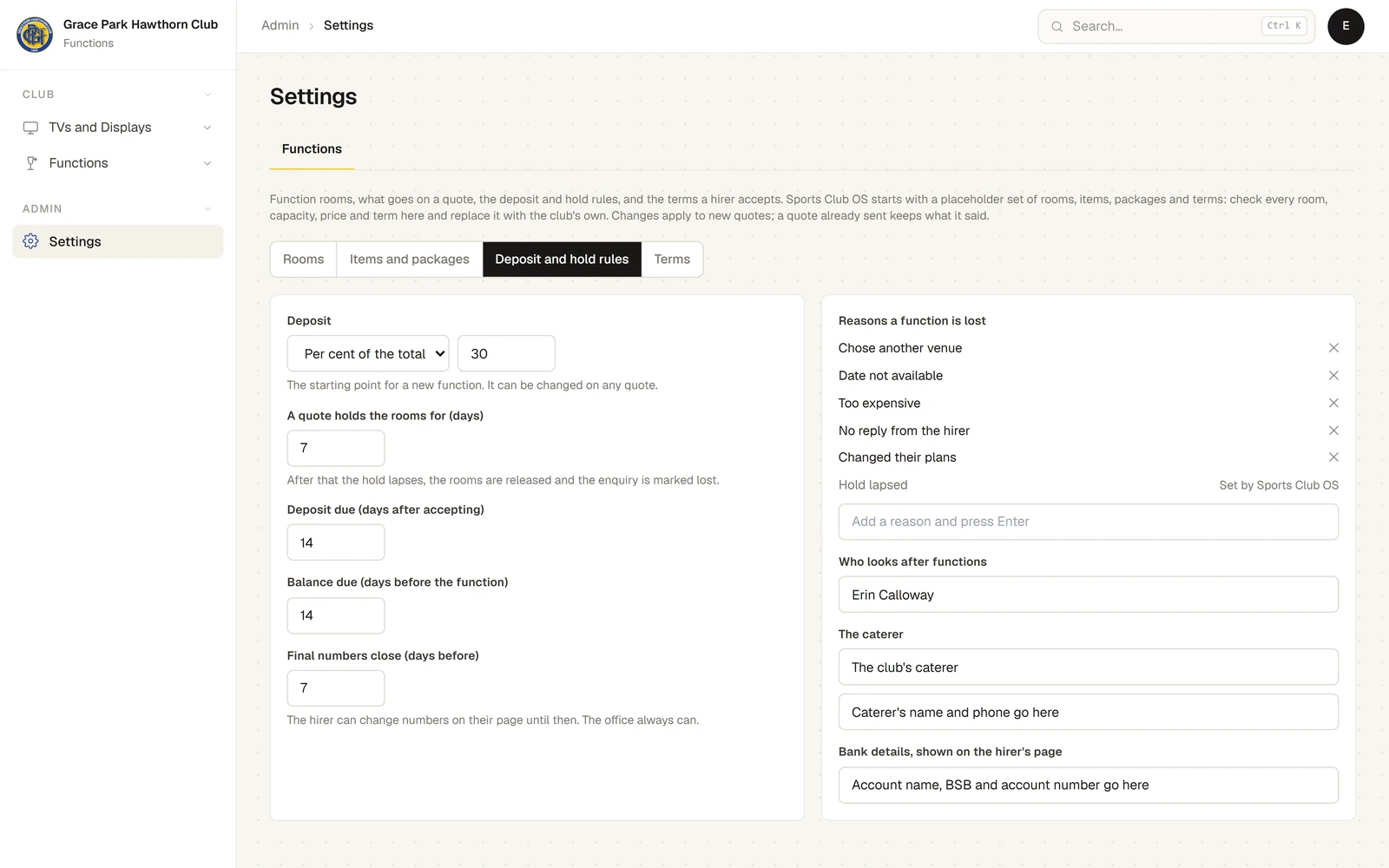Switch to the Rooms tab
Image resolution: width=1389 pixels, height=868 pixels.
303,260
